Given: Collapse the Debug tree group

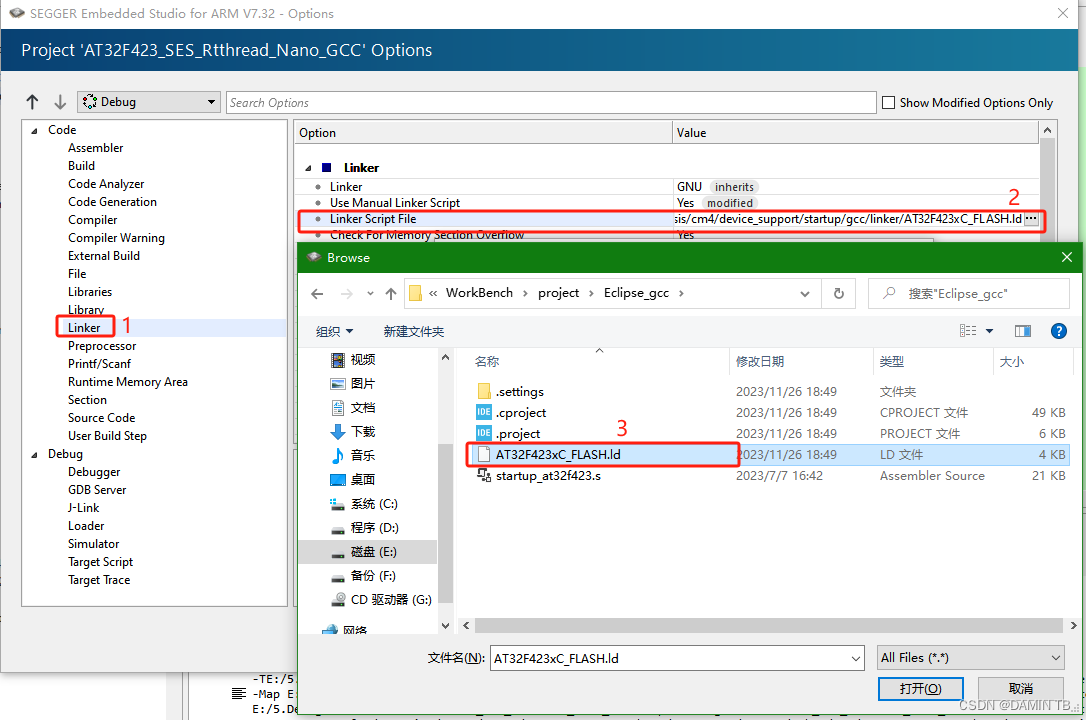Looking at the screenshot, I should 35,454.
